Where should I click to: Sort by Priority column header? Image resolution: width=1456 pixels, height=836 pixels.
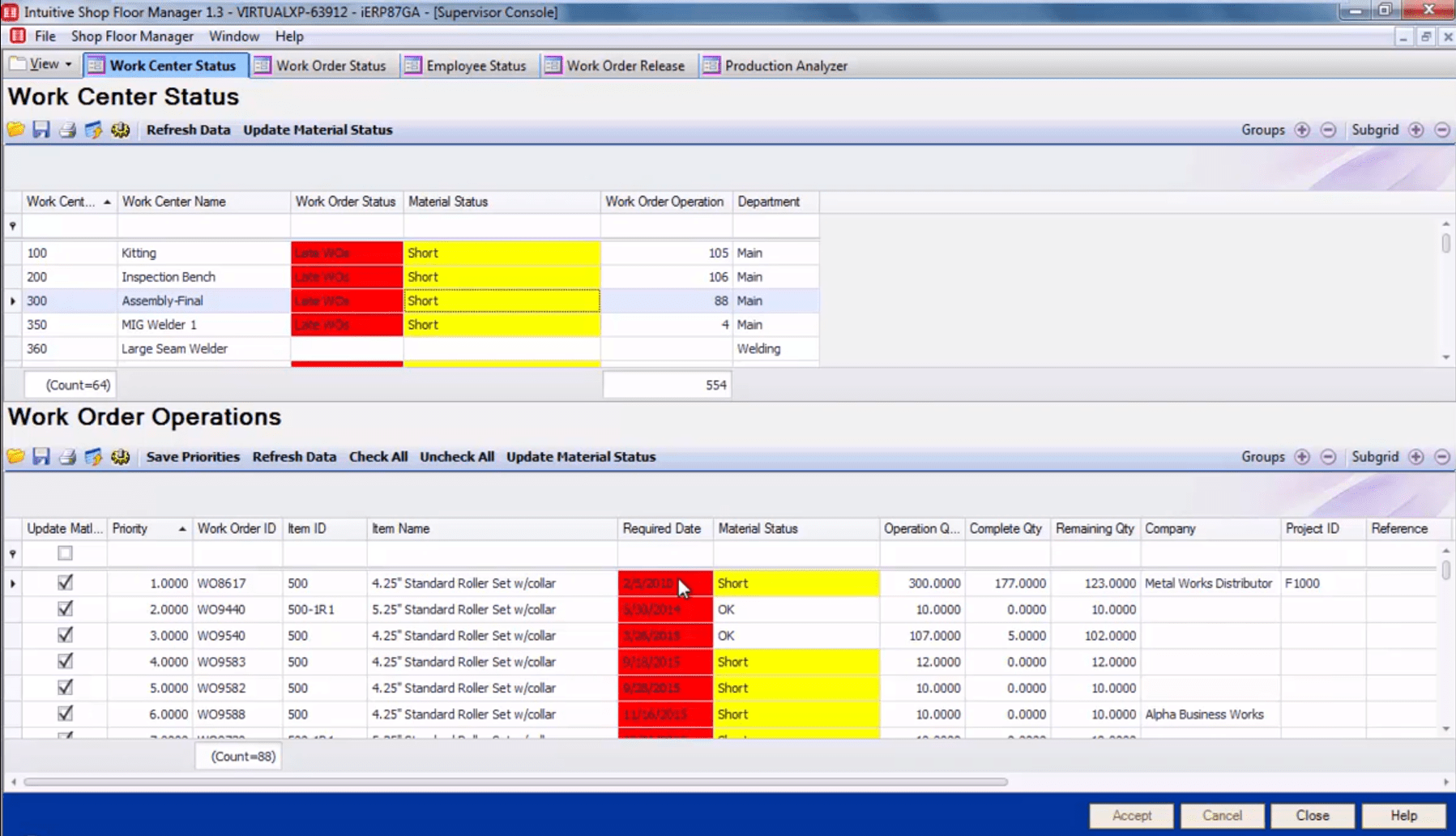click(149, 529)
